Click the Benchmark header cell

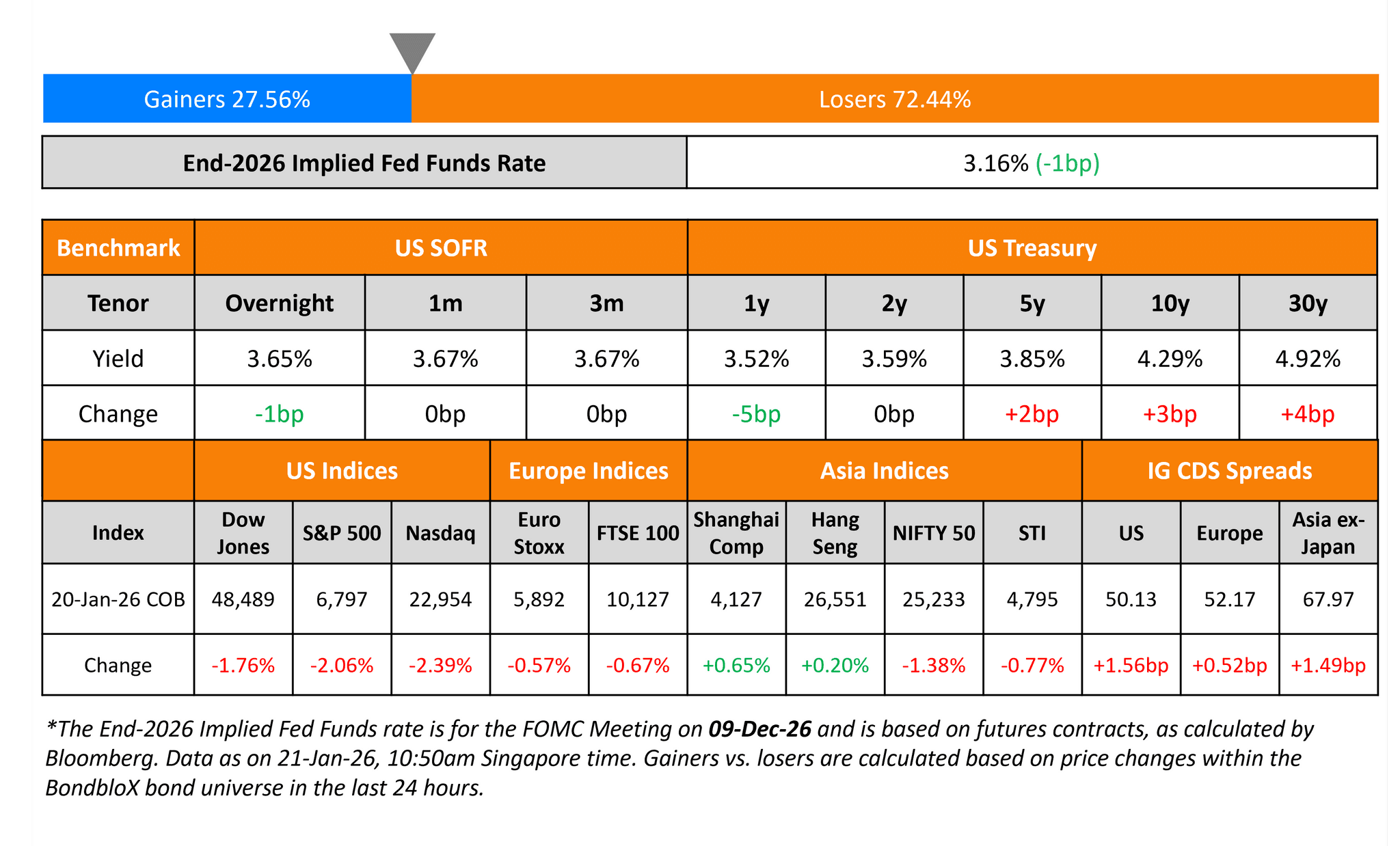(x=118, y=247)
